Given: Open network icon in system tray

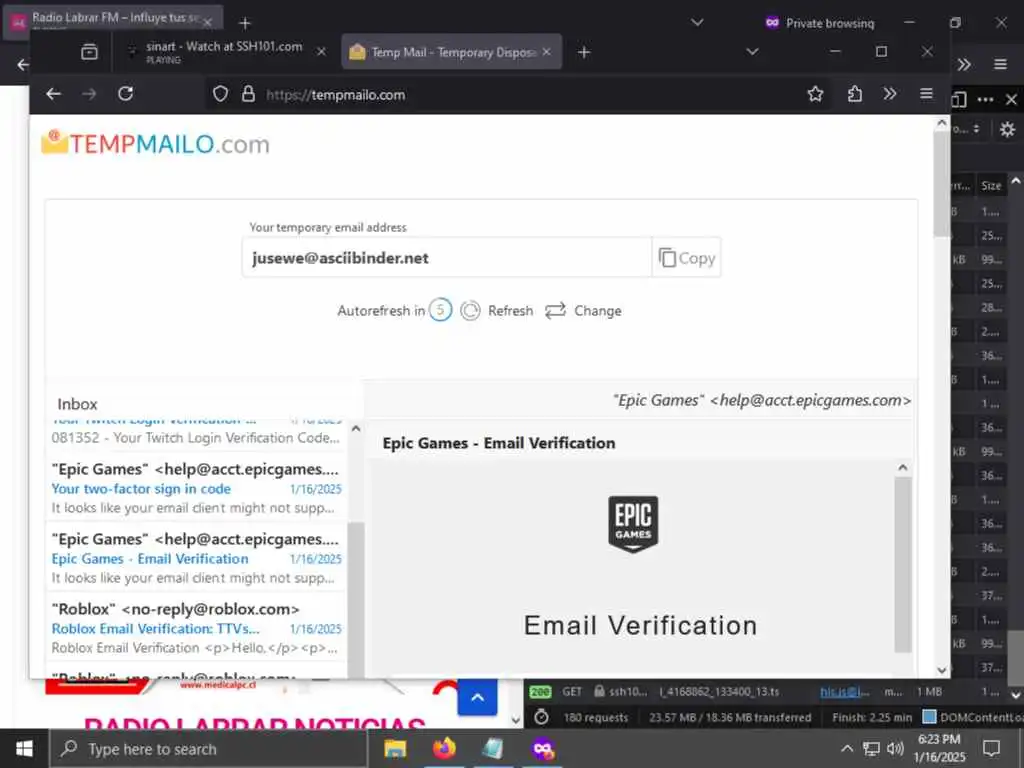Looking at the screenshot, I should [871, 748].
